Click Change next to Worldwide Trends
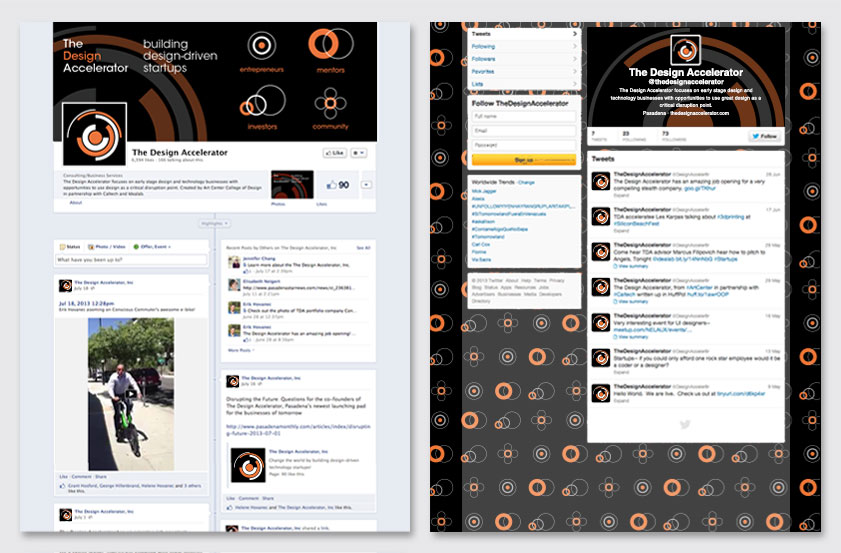The height and width of the screenshot is (553, 841). tap(527, 182)
